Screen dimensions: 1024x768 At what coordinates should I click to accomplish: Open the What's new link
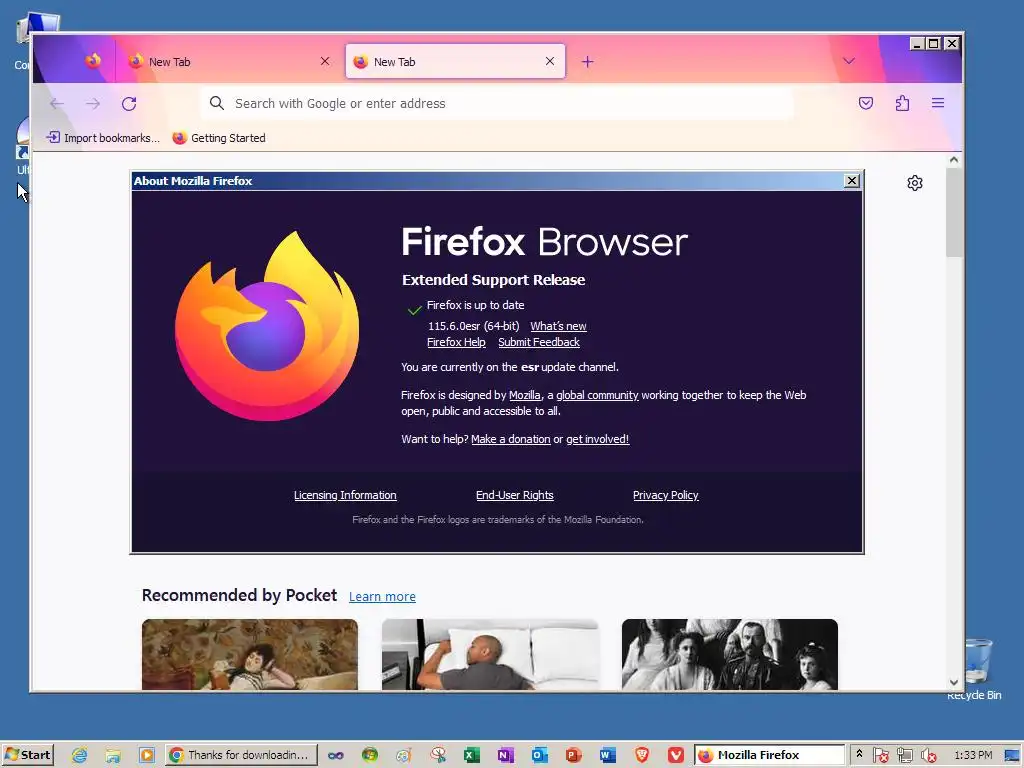click(x=558, y=326)
